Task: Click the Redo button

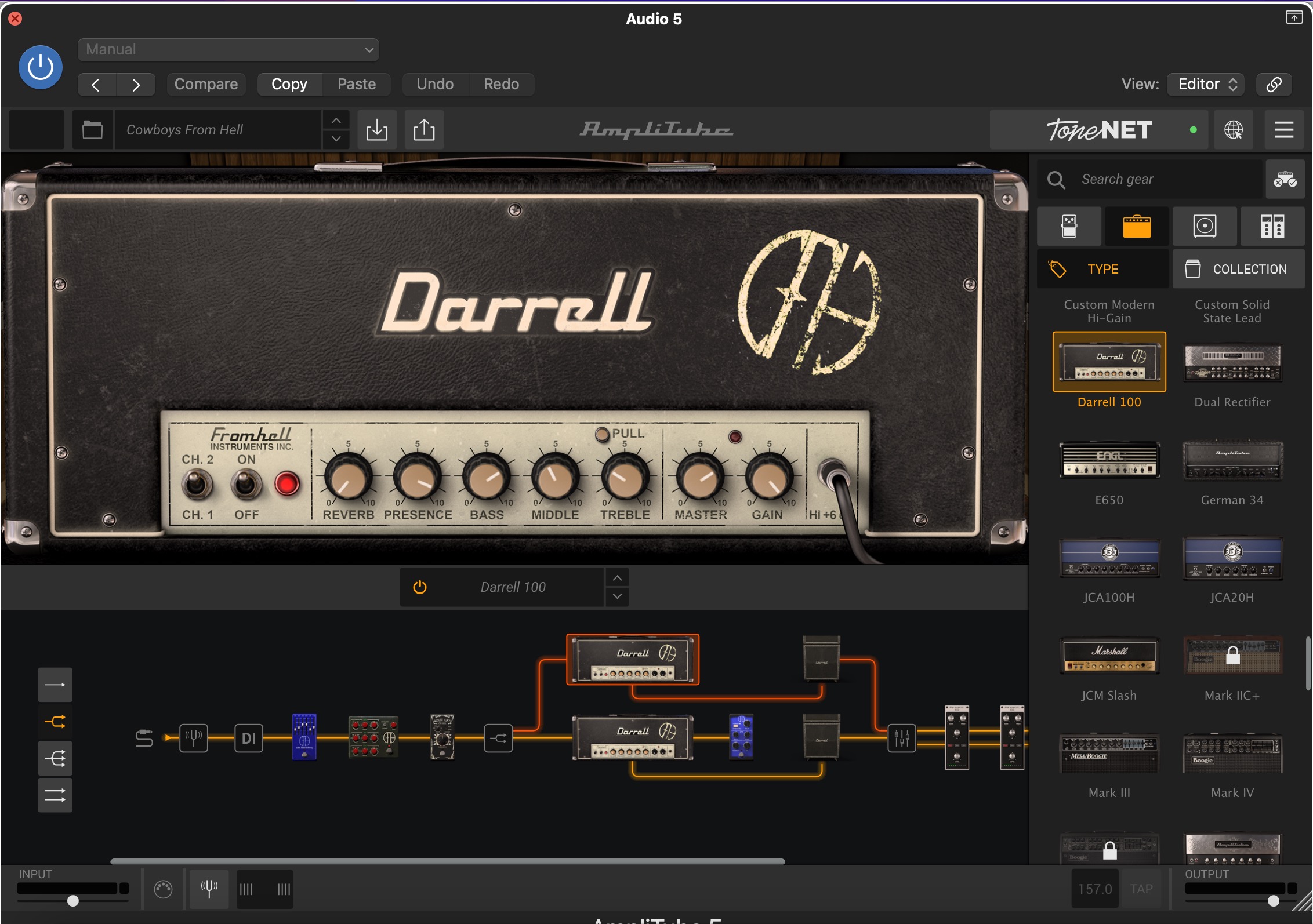Action: [502, 85]
